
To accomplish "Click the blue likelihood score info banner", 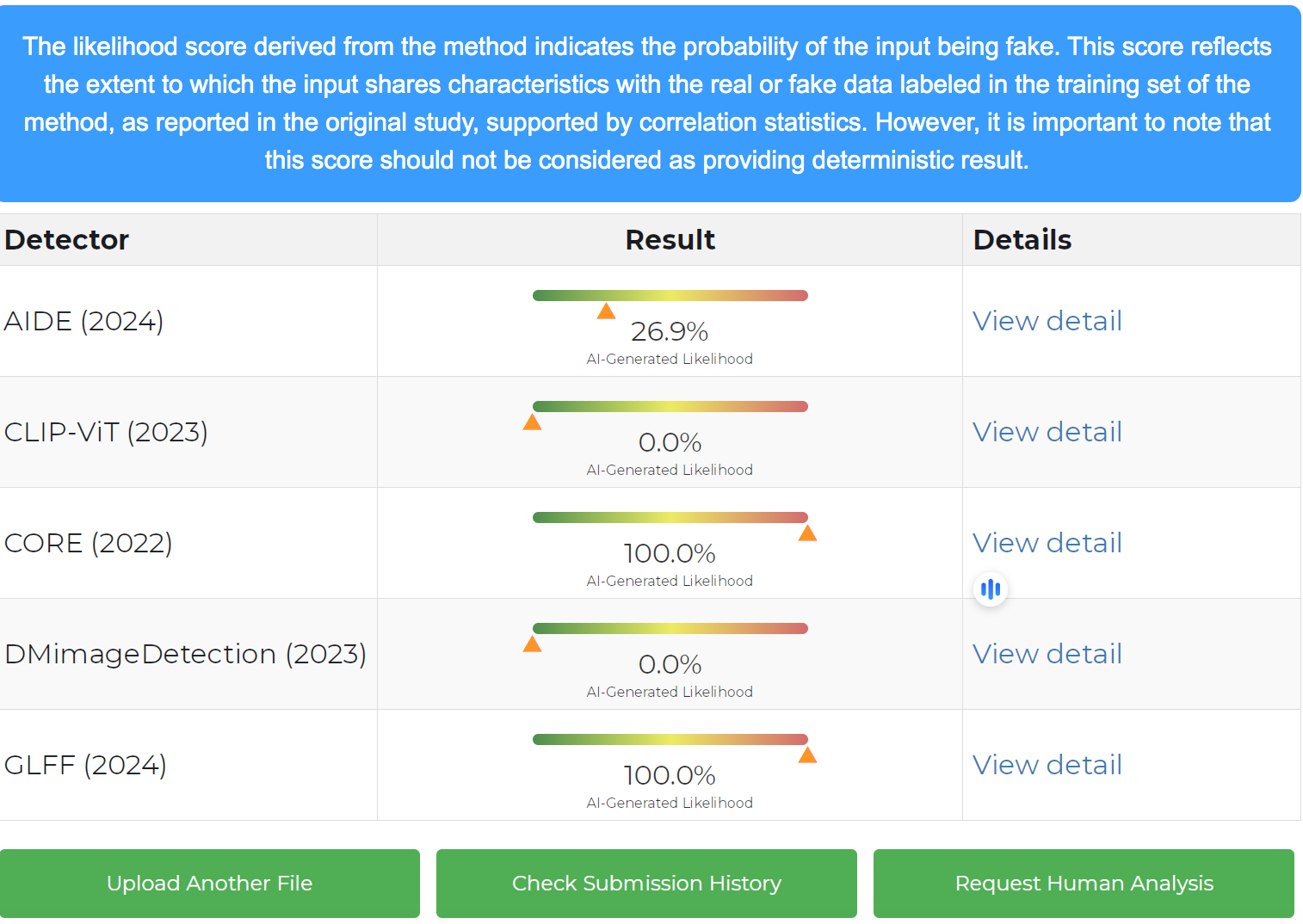I will tap(650, 103).
